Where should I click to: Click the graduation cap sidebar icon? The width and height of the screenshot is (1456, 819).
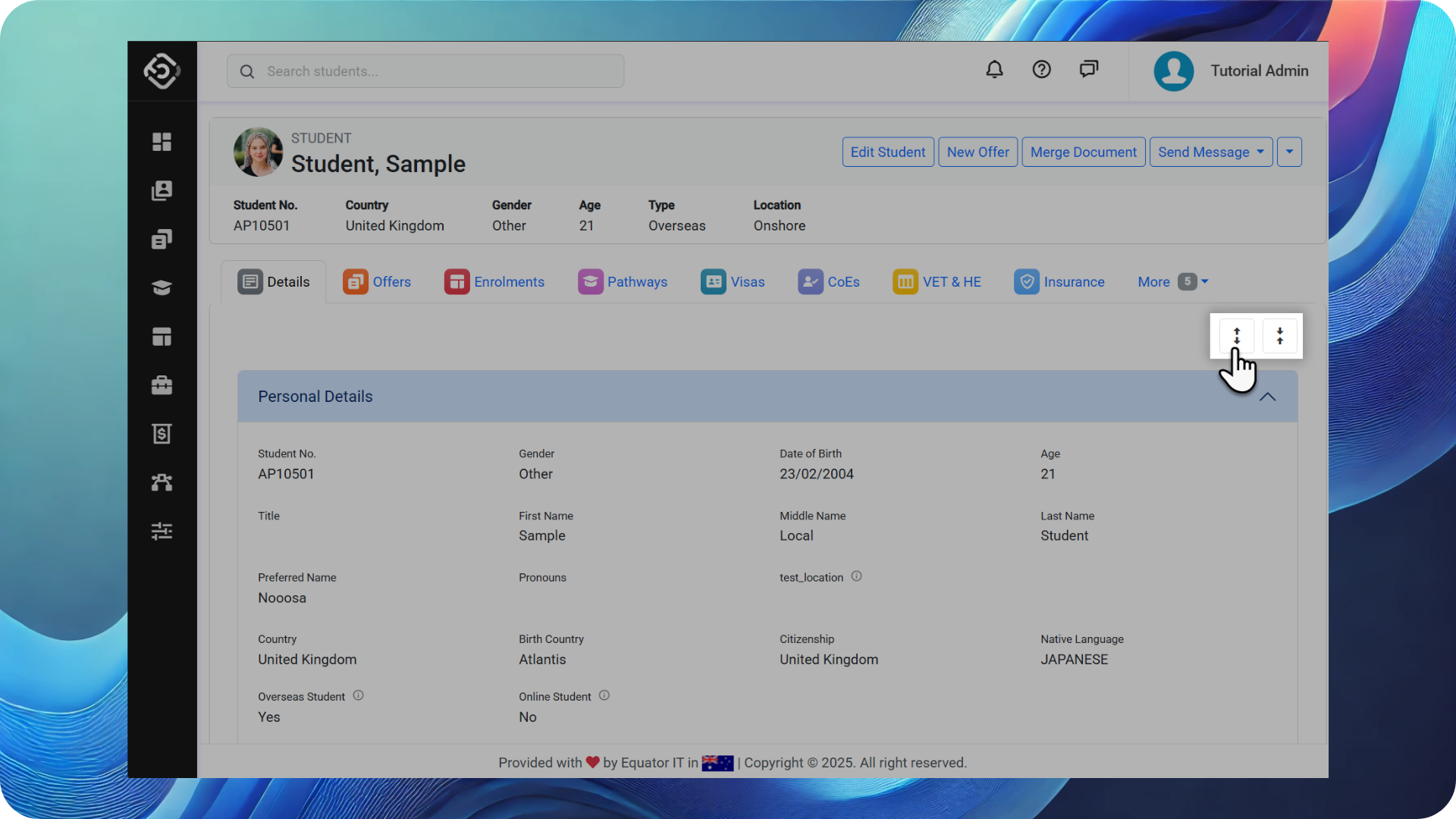(162, 287)
